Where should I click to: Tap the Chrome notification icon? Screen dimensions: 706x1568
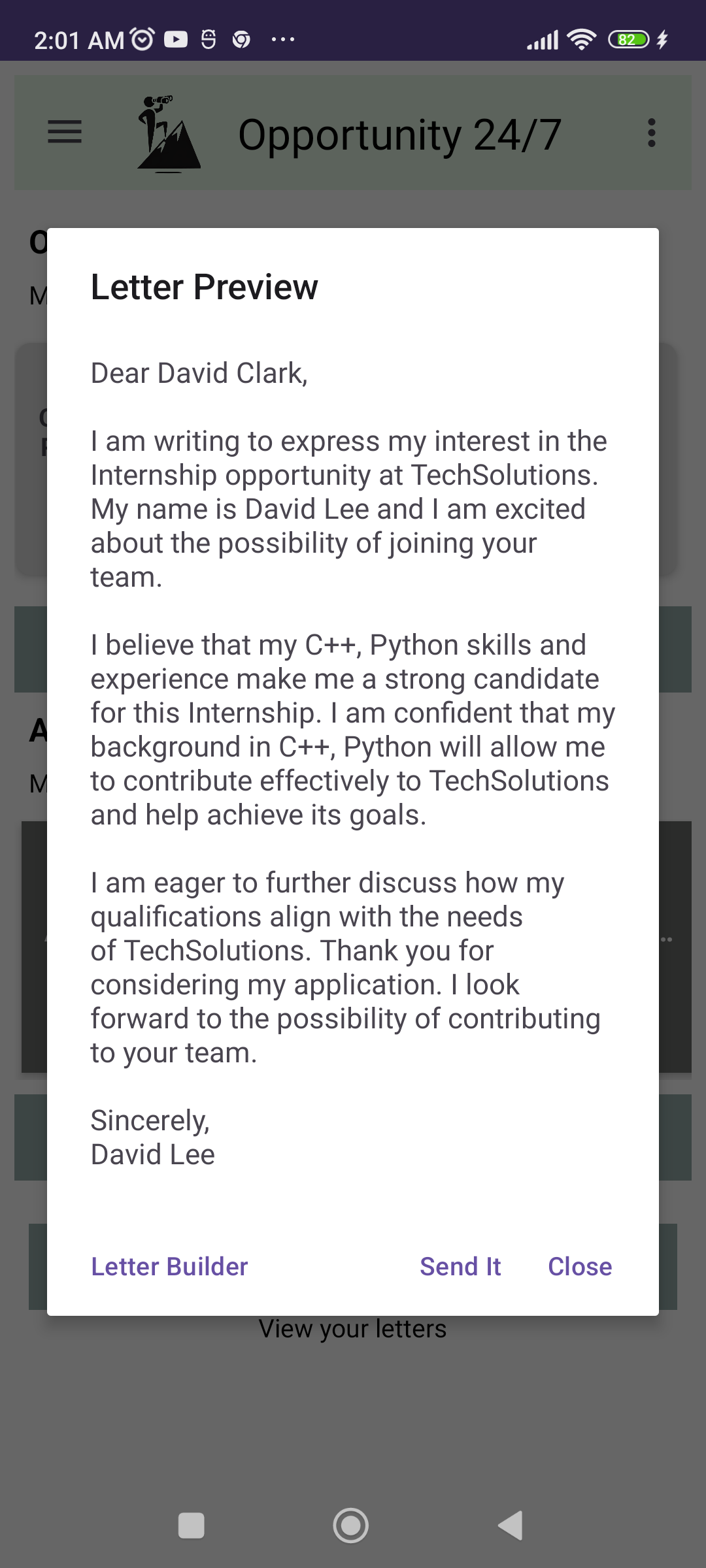tap(241, 40)
